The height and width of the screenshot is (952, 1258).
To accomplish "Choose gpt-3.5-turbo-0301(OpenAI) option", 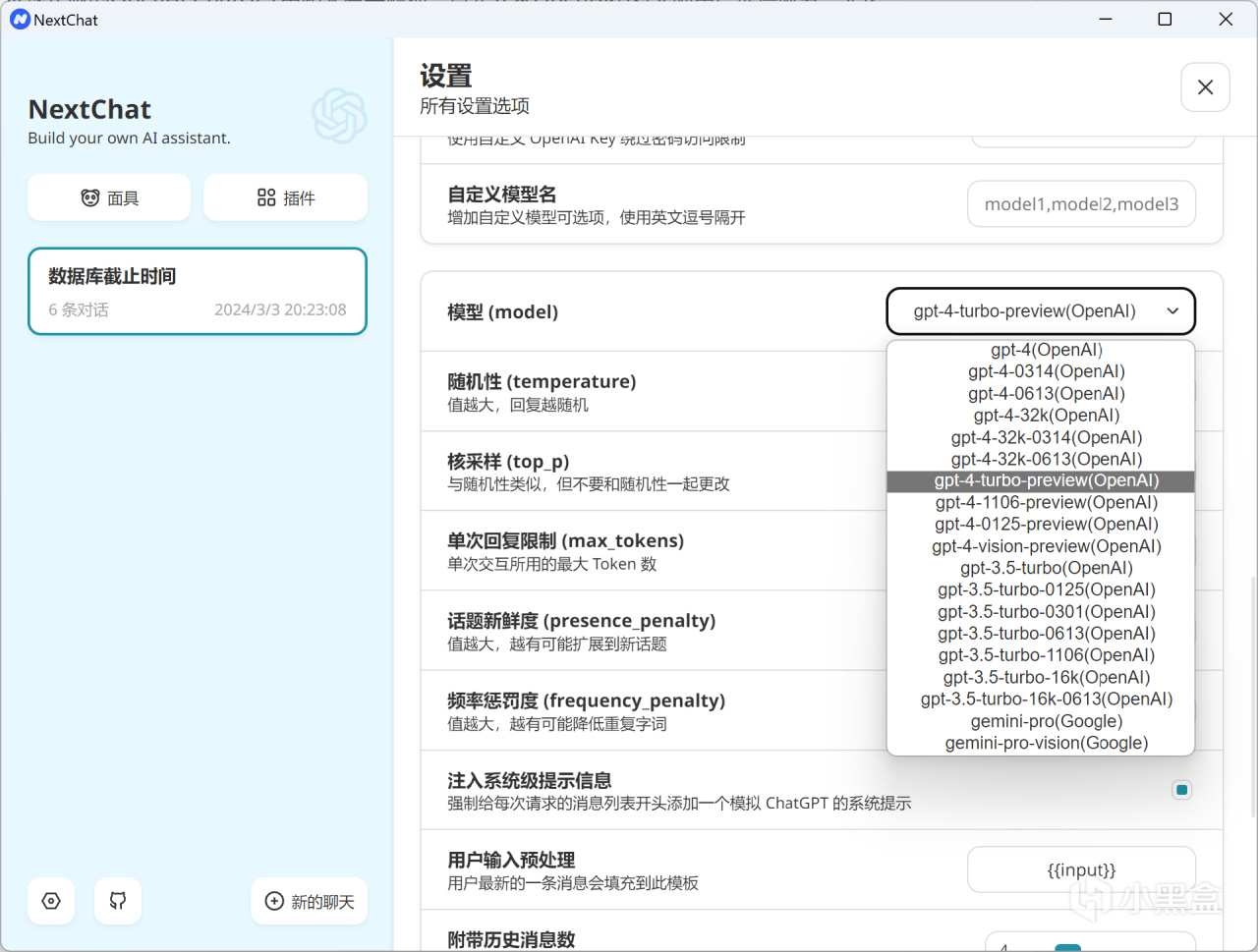I will click(1041, 611).
